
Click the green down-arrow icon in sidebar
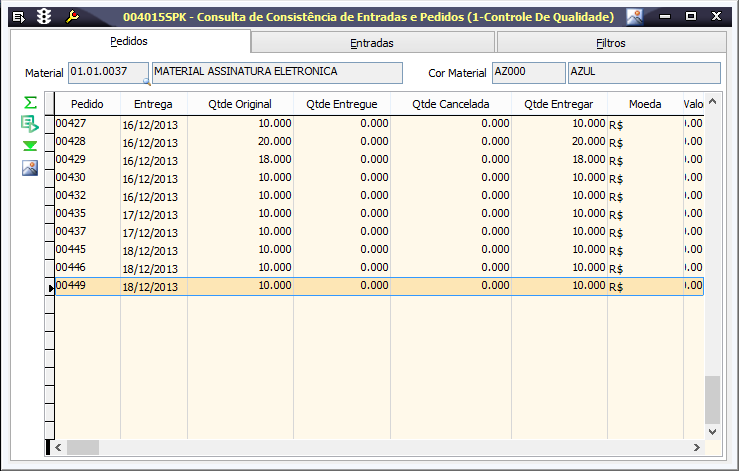[x=30, y=146]
